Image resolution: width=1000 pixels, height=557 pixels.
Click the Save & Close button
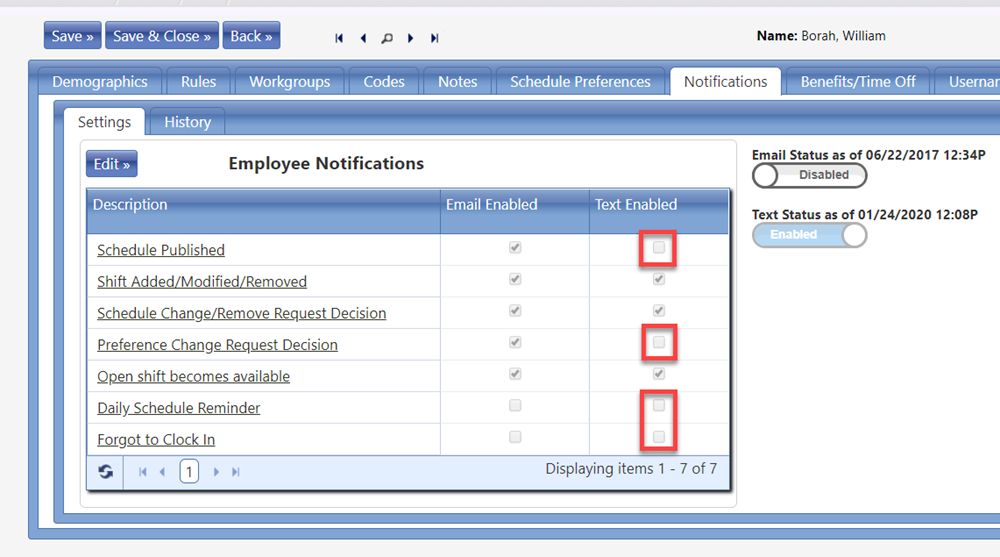coord(162,36)
